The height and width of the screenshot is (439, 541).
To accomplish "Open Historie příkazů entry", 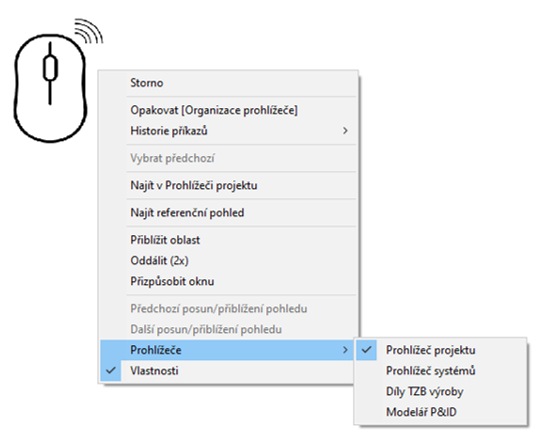I will (228, 130).
